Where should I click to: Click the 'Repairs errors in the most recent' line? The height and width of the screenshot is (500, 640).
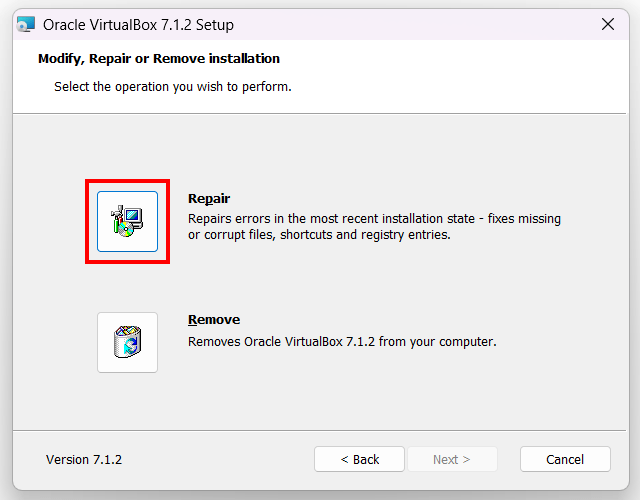coord(374,218)
